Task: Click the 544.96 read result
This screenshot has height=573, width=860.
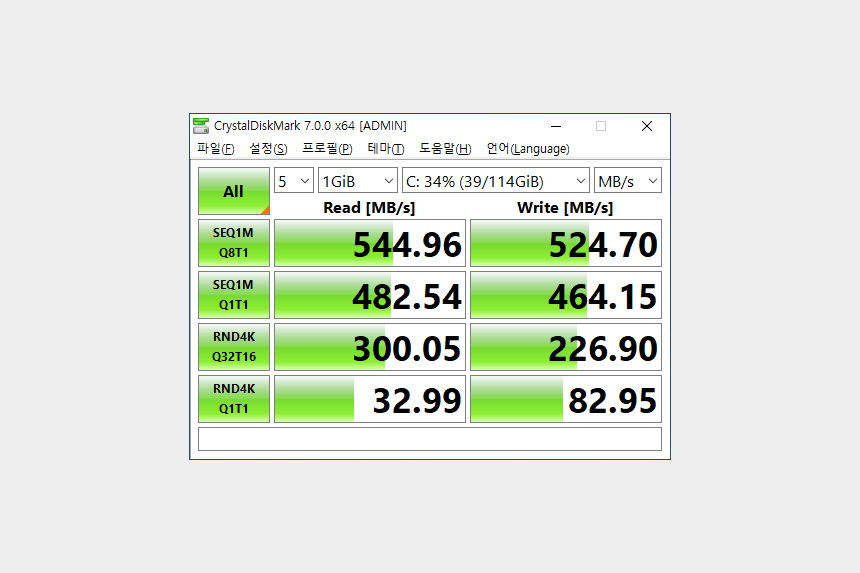Action: tap(370, 243)
